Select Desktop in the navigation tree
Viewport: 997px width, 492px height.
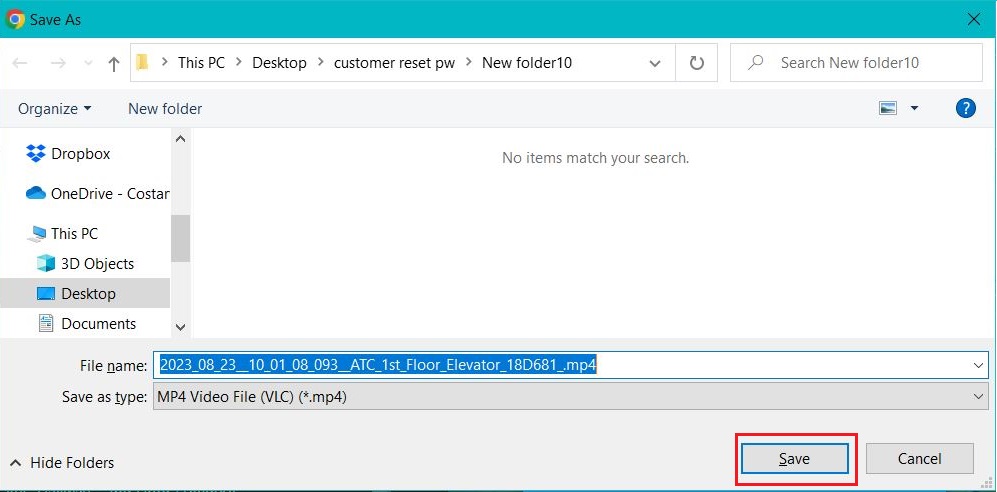coord(85,293)
